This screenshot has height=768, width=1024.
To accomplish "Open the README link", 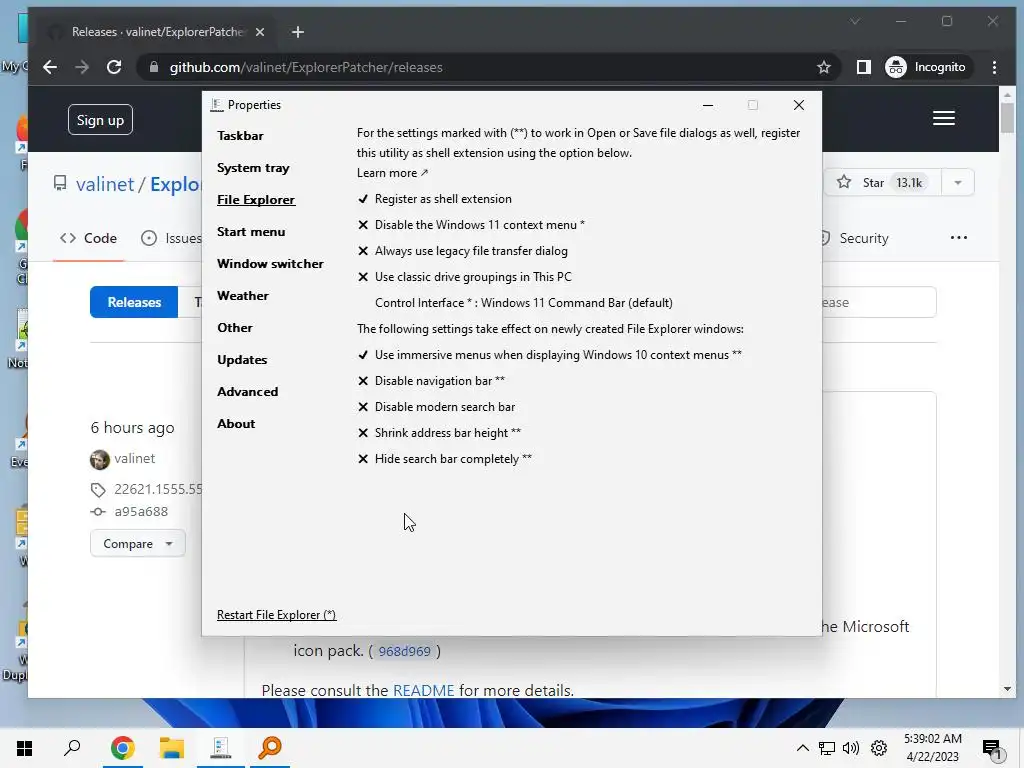I will 423,690.
